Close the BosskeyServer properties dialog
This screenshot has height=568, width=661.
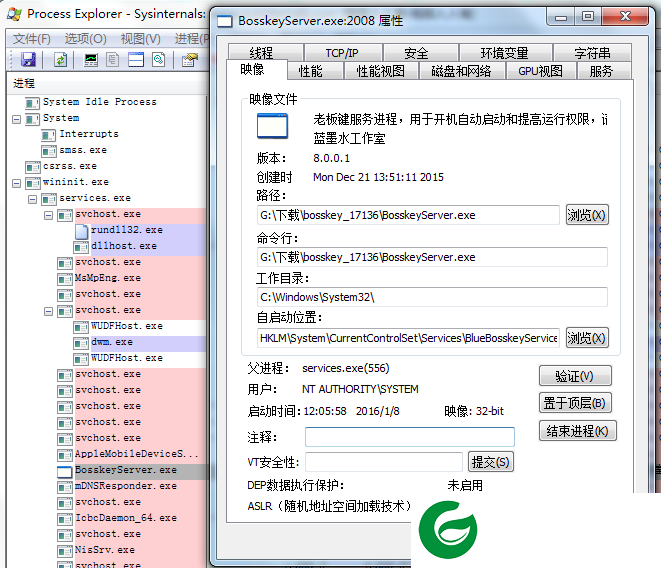pyautogui.click(x=625, y=17)
